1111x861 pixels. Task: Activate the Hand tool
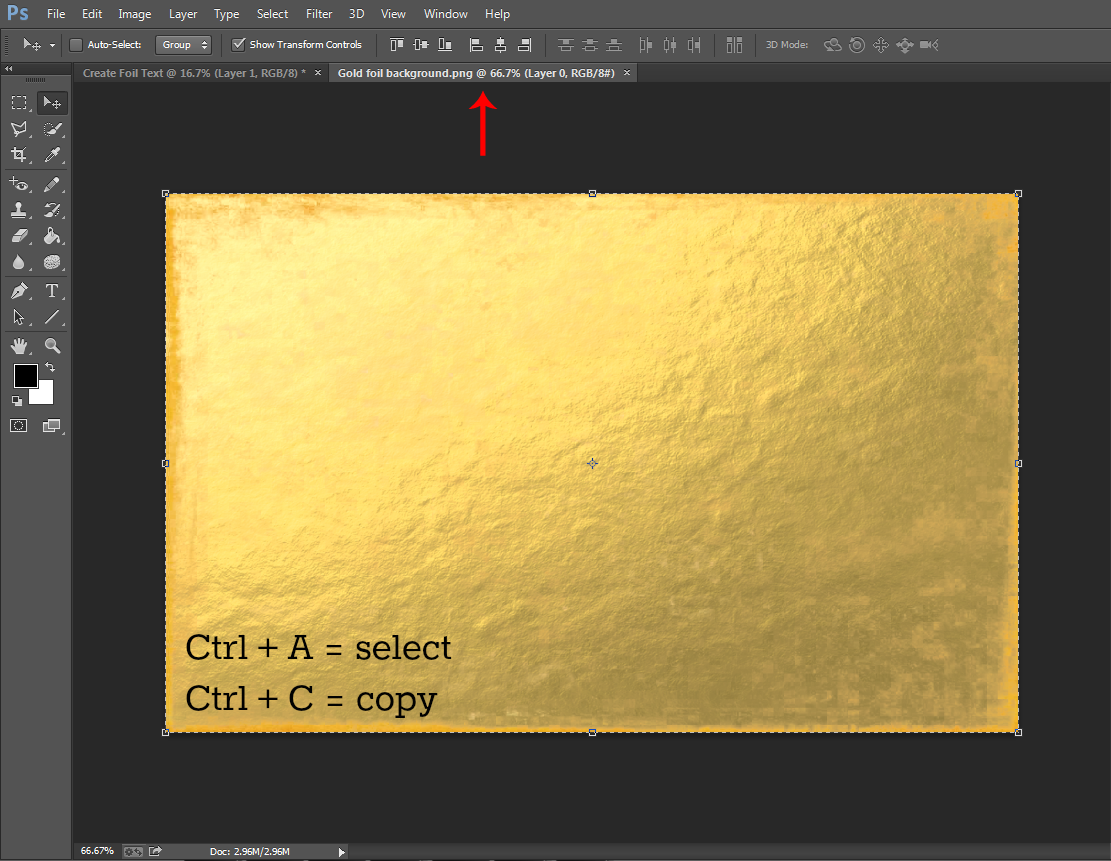click(19, 346)
